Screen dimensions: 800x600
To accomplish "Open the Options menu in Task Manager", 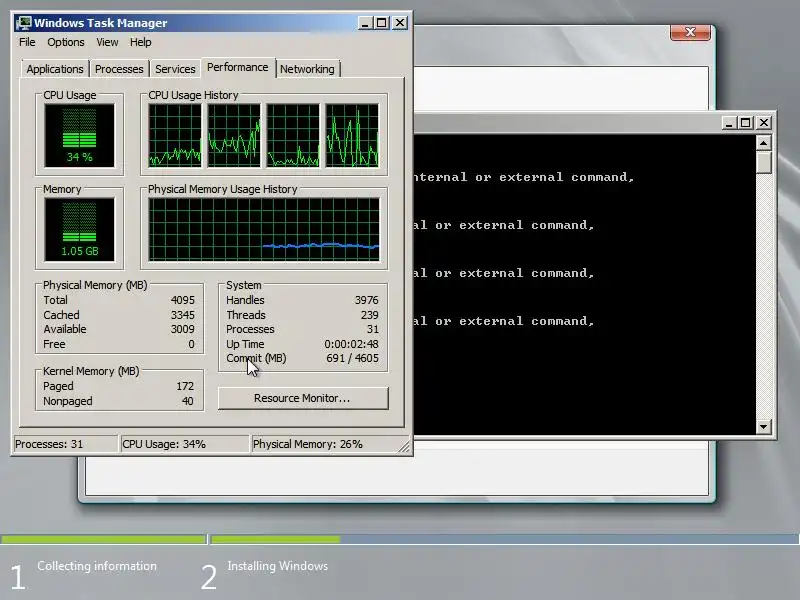I will 66,42.
